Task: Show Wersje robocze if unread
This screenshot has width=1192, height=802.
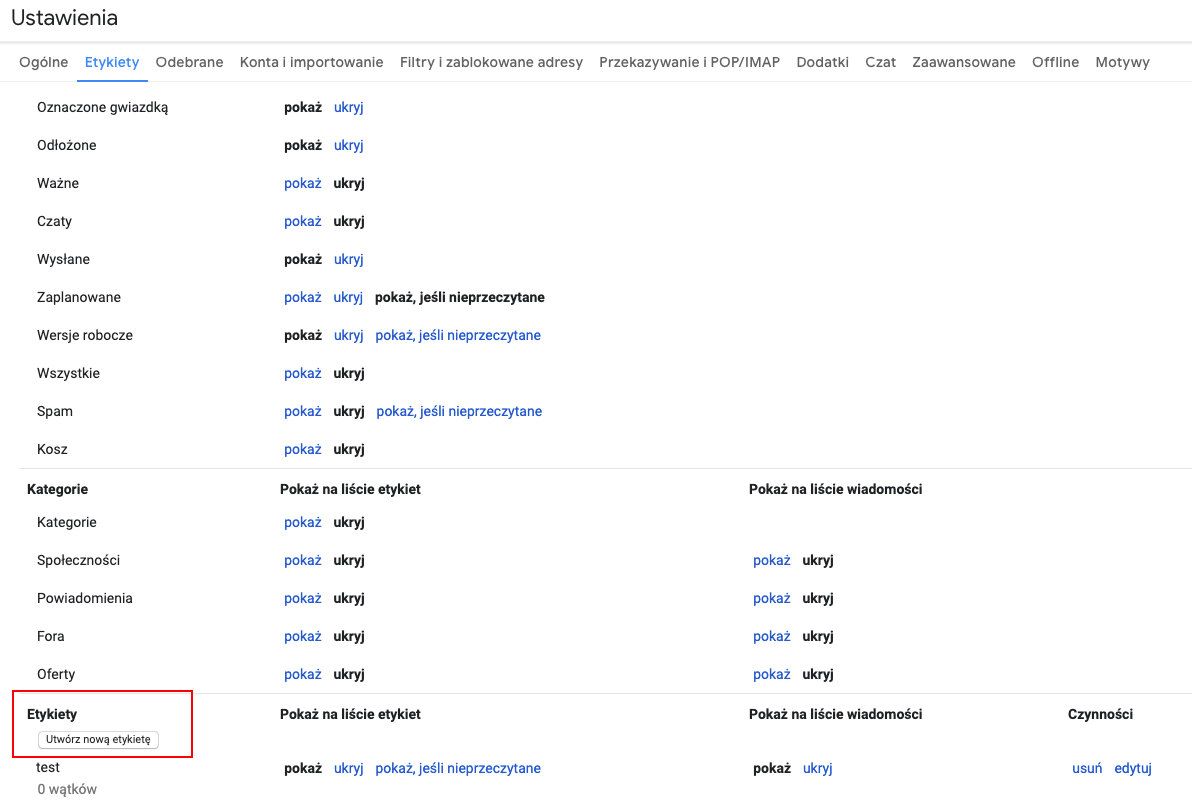Action: pos(458,335)
